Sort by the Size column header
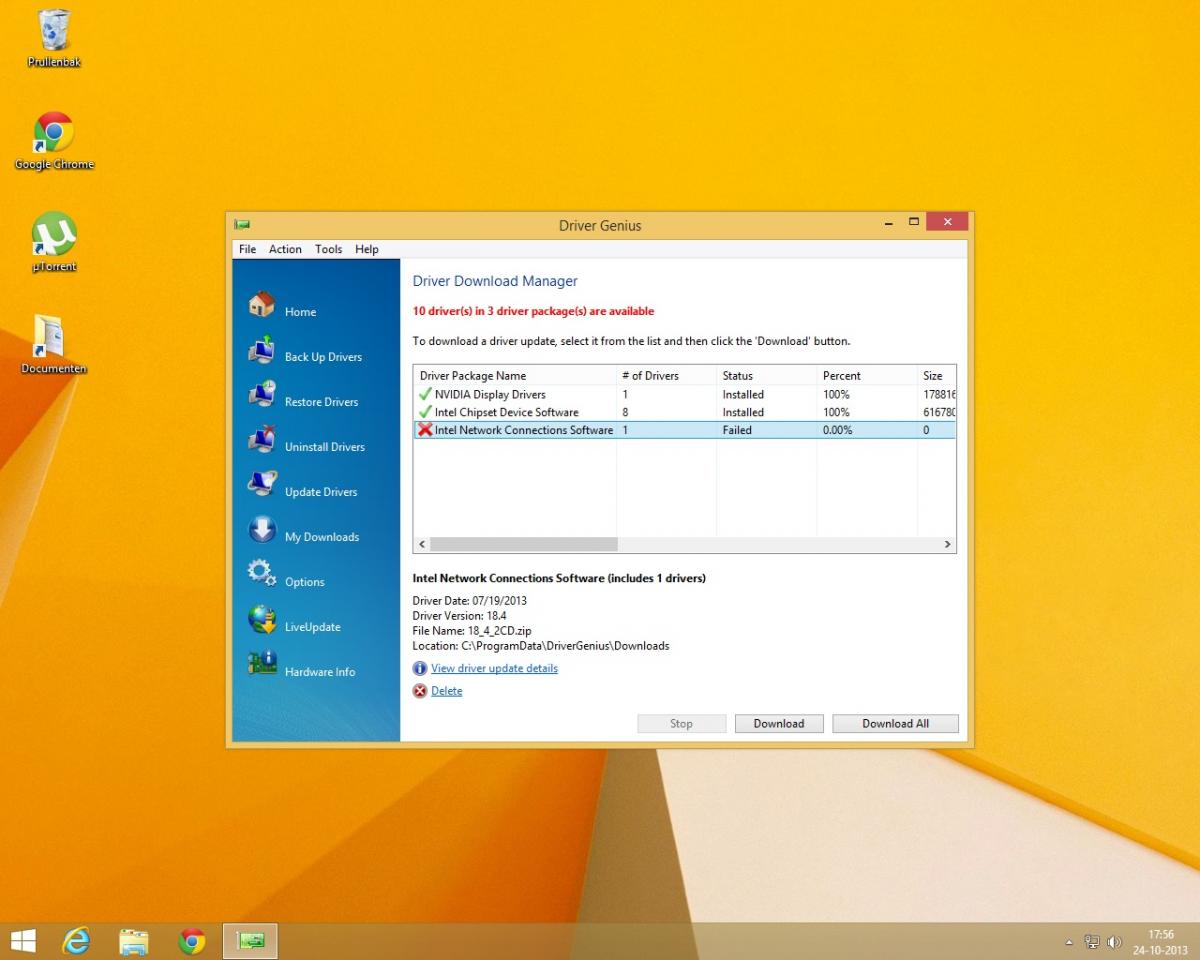Screen dimensions: 1200x960 pyautogui.click(x=936, y=376)
